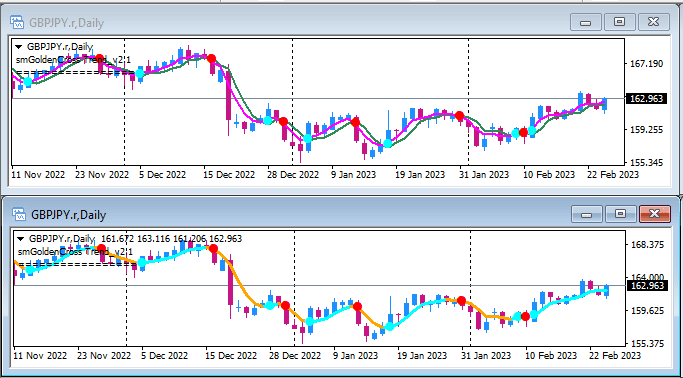Image resolution: width=683 pixels, height=378 pixels.
Task: Click the red signal dot at 15 Dec 2022 in lower chart
Action: 213,249
